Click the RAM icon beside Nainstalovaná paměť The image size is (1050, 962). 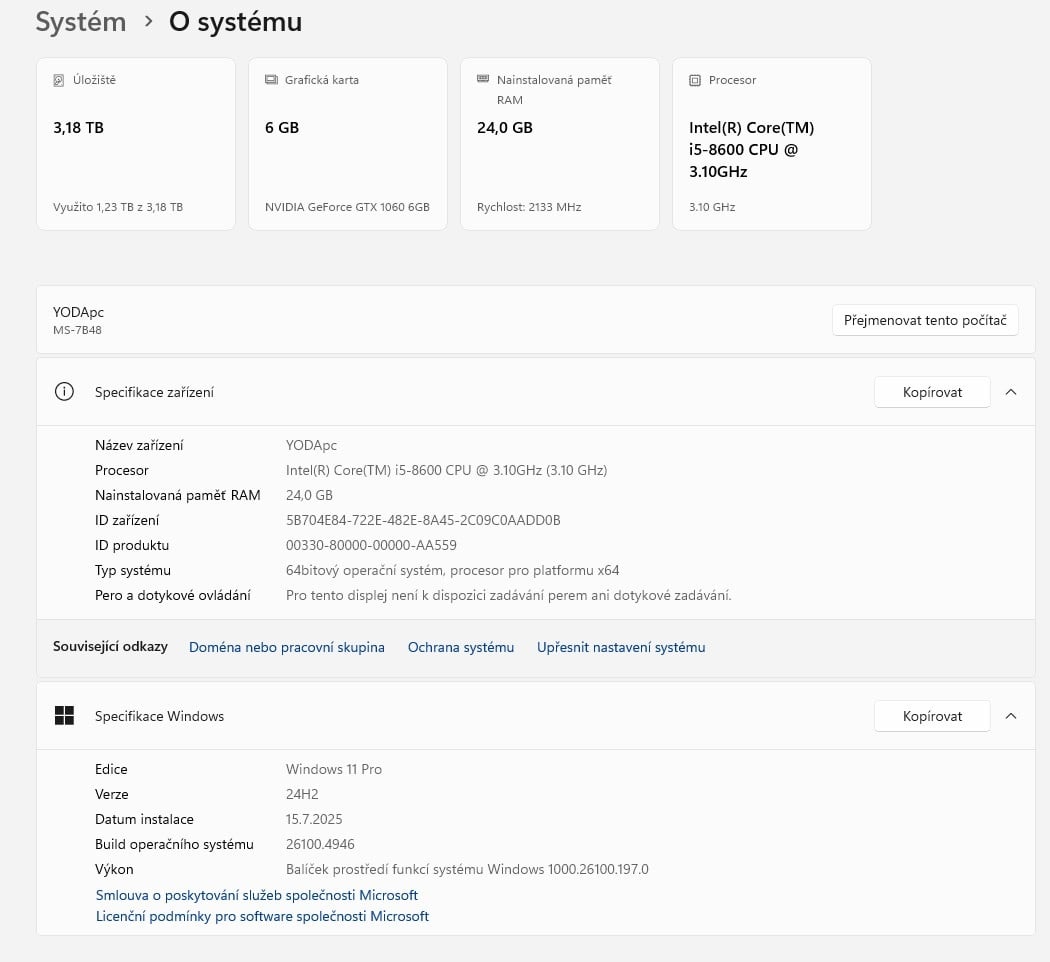coord(483,79)
